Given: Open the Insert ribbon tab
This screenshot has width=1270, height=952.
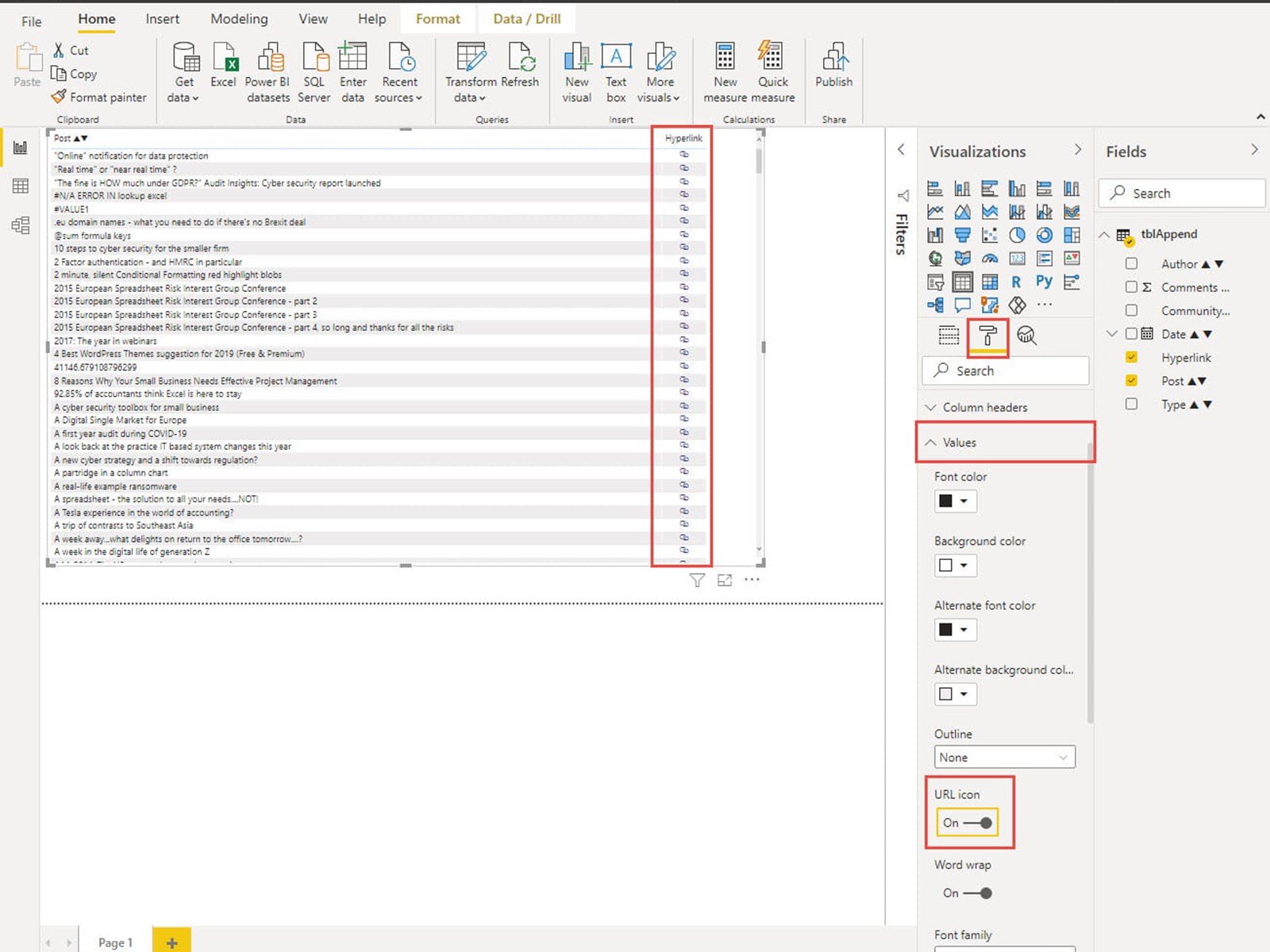Looking at the screenshot, I should [162, 19].
